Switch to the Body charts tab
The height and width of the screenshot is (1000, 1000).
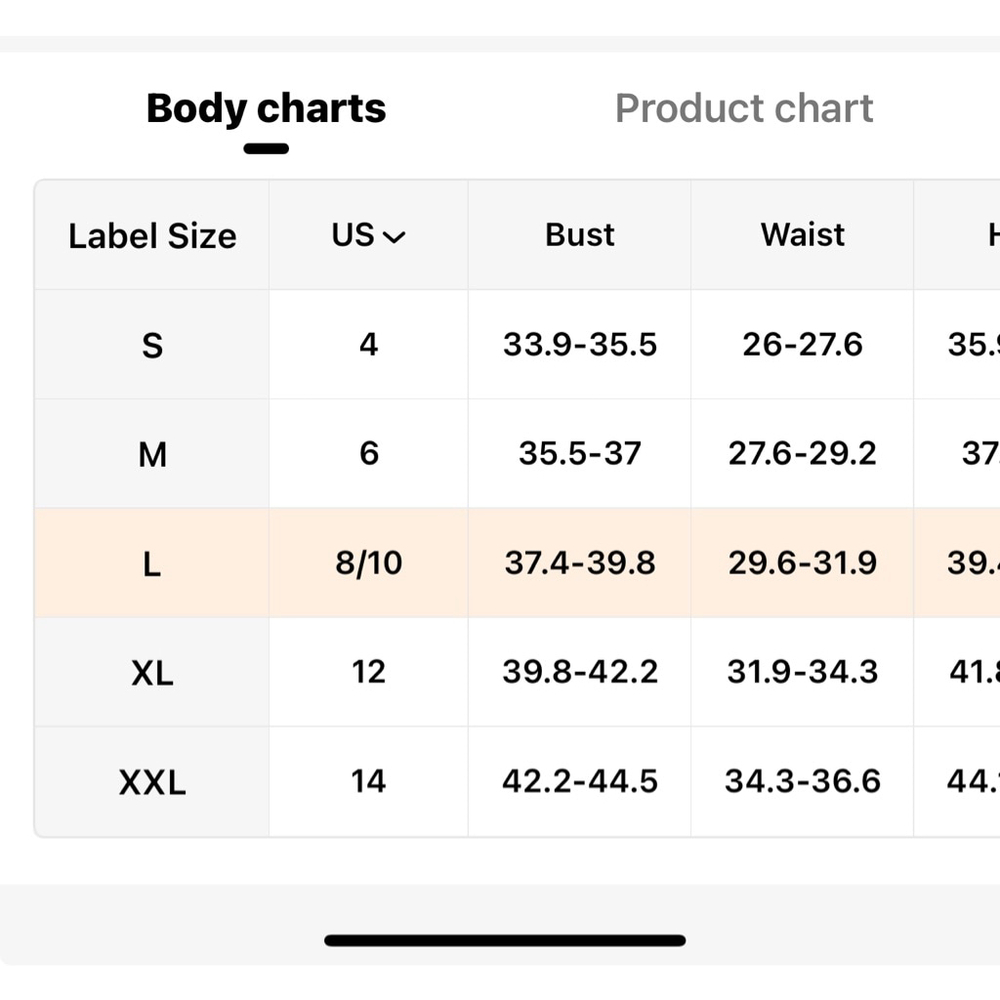tap(266, 108)
